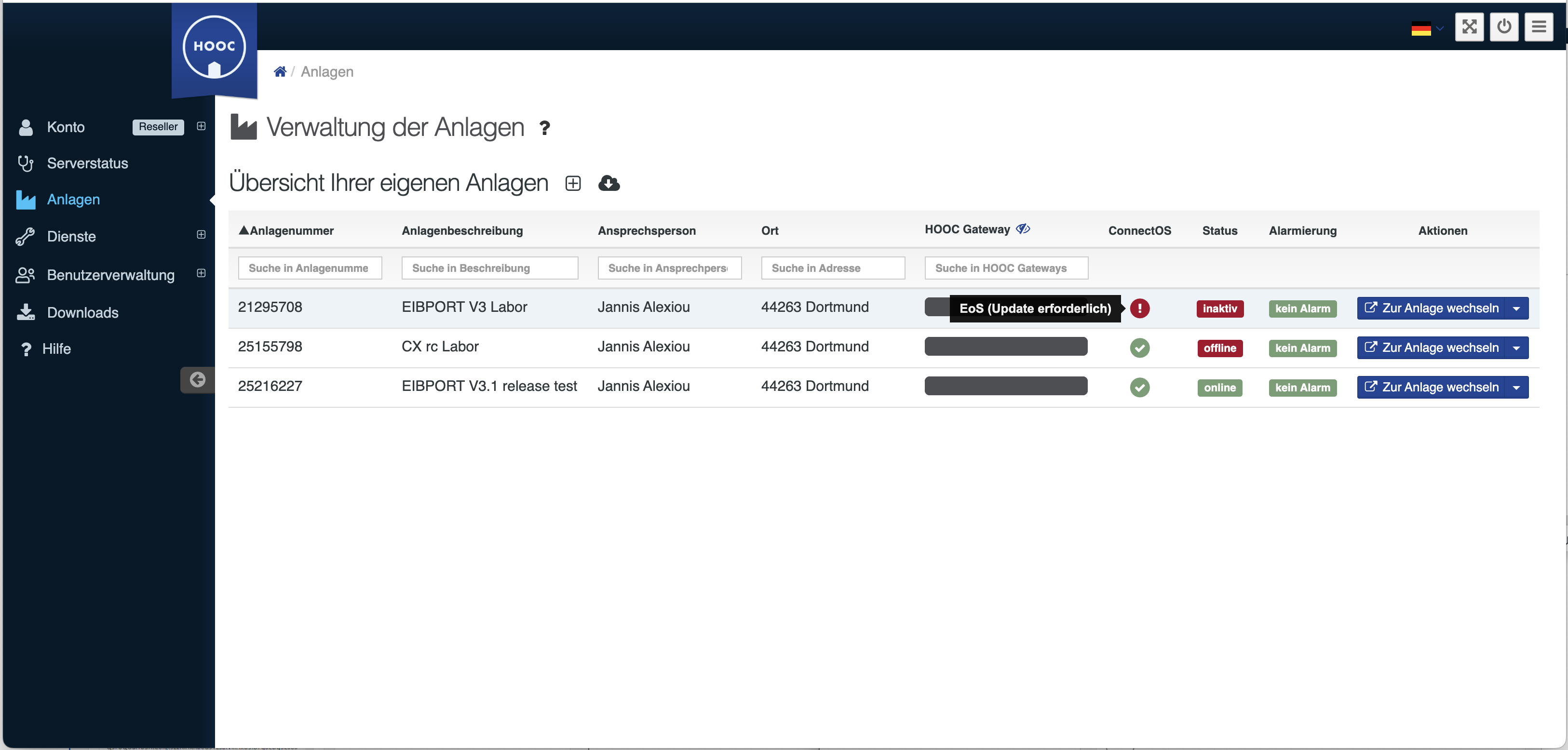This screenshot has width=1568, height=750.
Task: Click the fullscreen icon in top bar
Action: tap(1469, 27)
